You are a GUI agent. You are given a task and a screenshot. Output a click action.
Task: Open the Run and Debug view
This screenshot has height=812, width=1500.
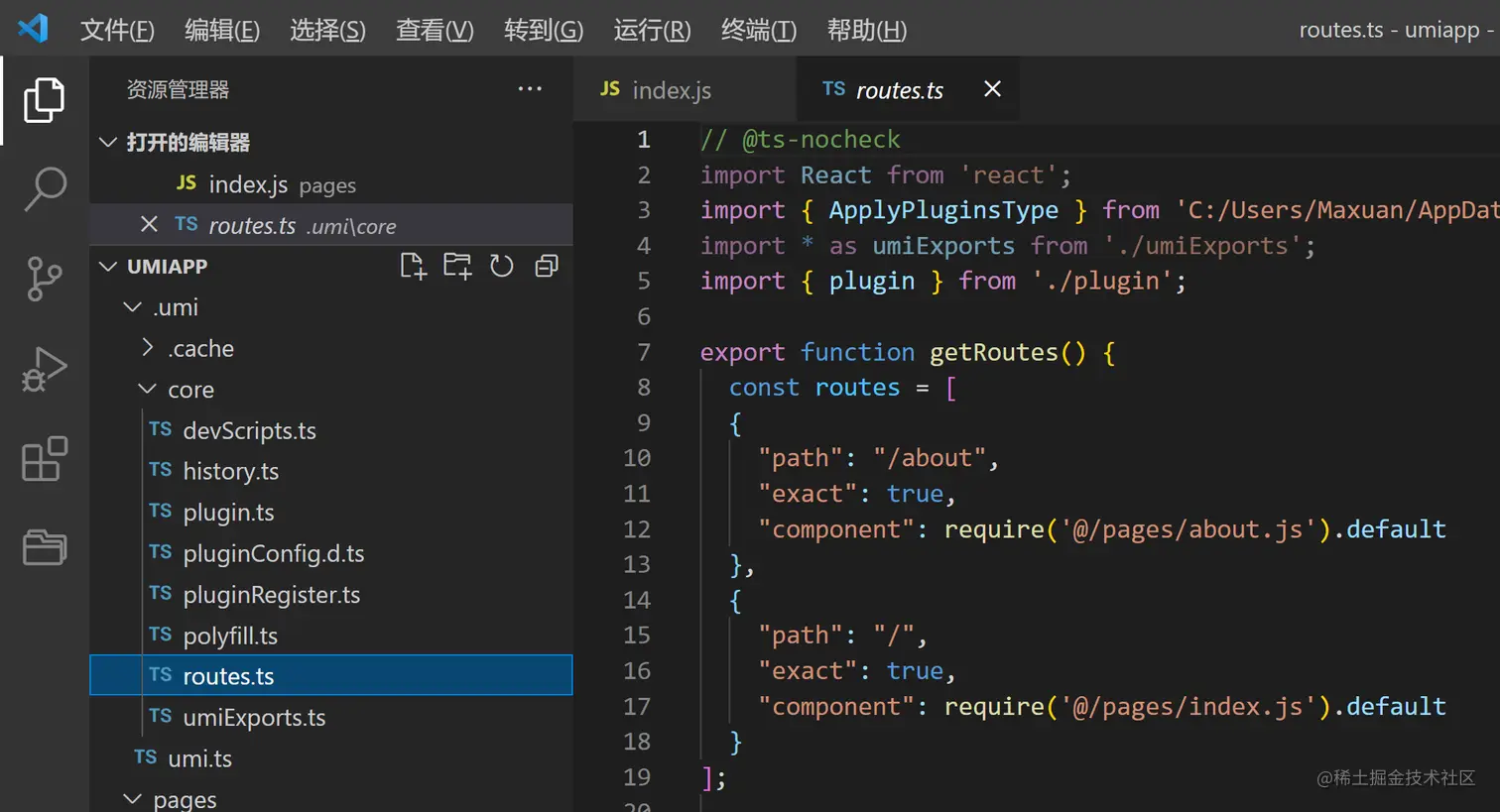[44, 369]
